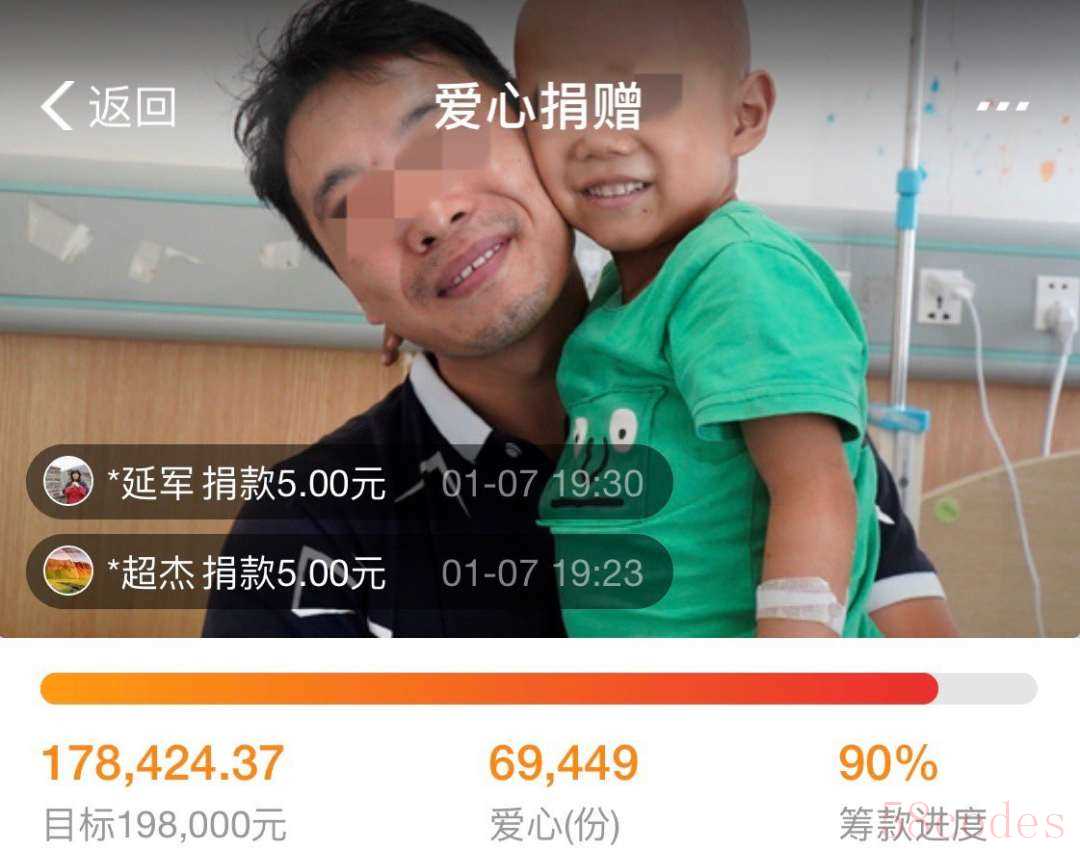Image resolution: width=1080 pixels, height=851 pixels.
Task: Click the 目标198,000元 goal label
Action: (x=165, y=824)
